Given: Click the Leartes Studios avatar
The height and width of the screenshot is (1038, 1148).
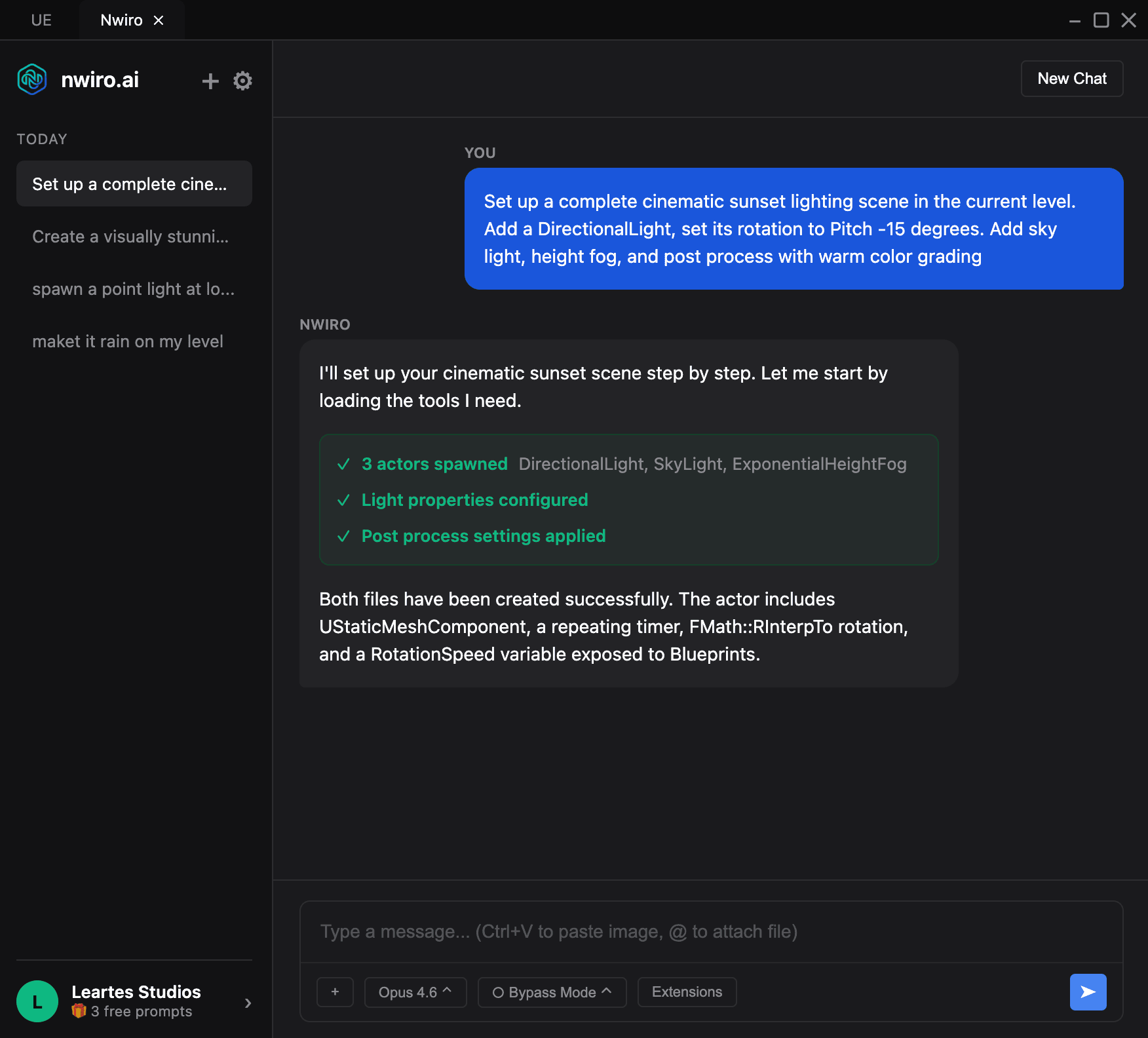Looking at the screenshot, I should click(x=37, y=1001).
